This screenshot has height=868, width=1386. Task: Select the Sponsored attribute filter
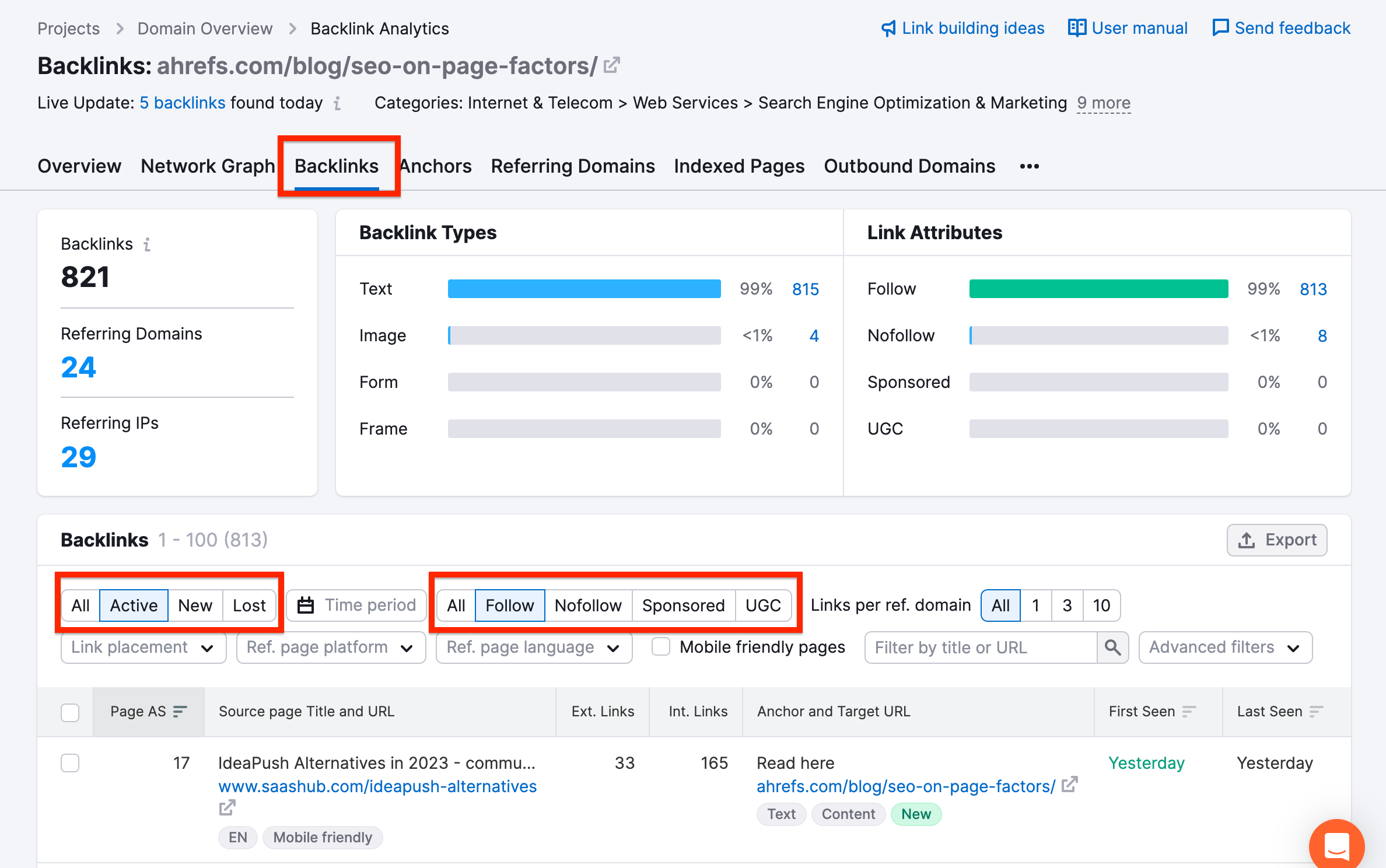683,605
